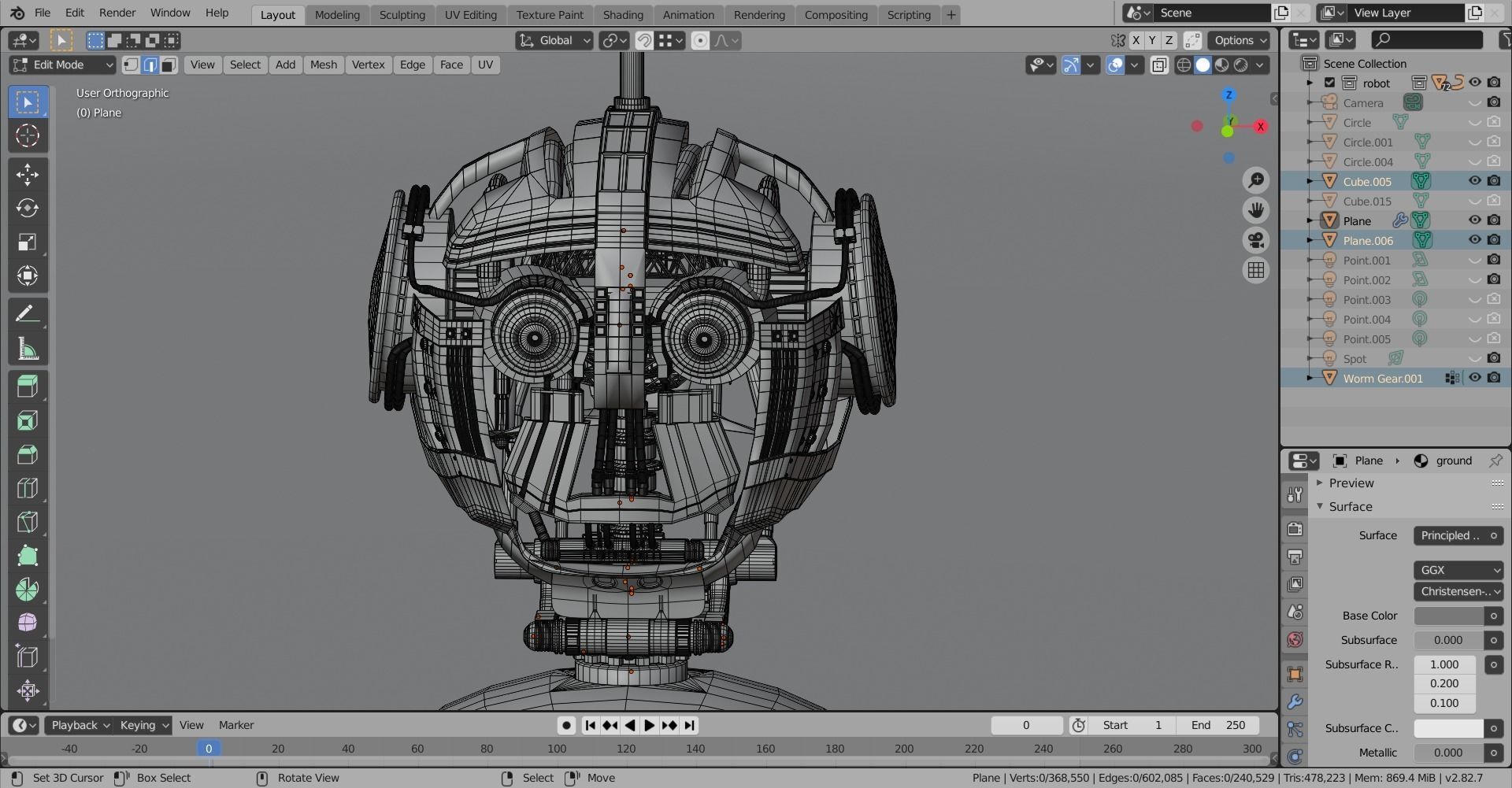Viewport: 1512px width, 788px height.
Task: Play animation forward
Action: tap(649, 725)
